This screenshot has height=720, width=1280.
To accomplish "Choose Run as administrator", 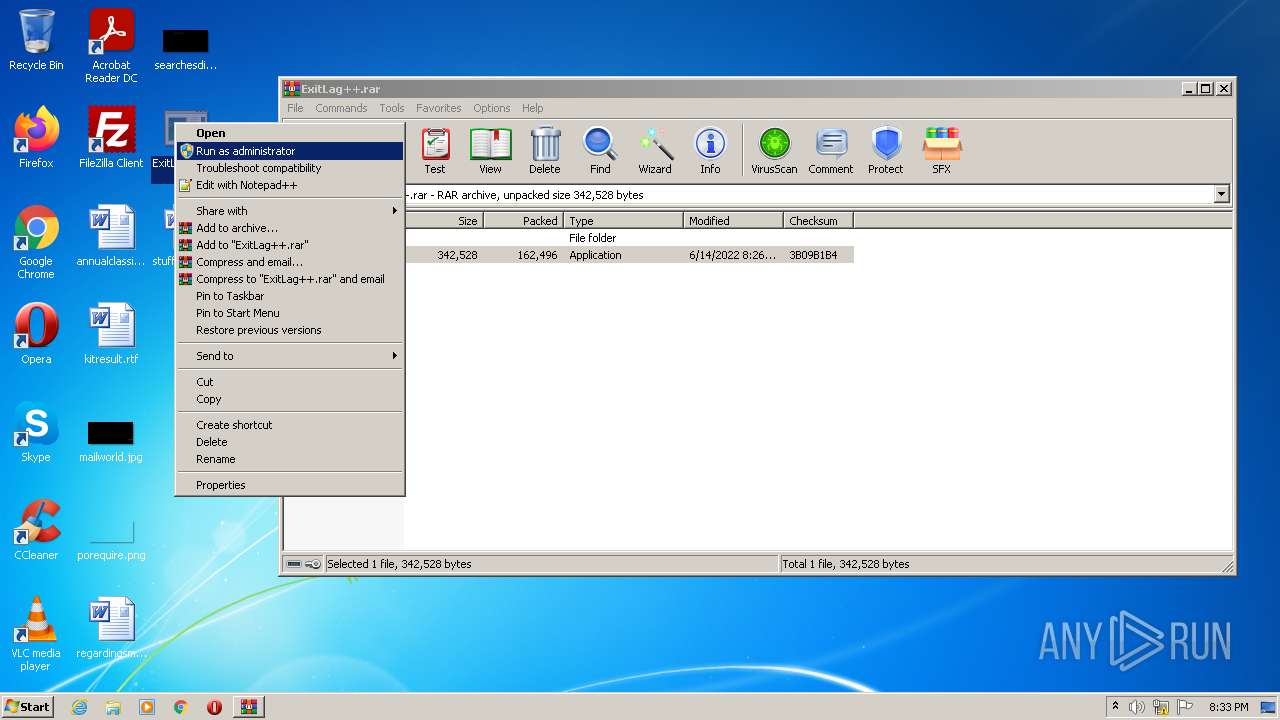I will (x=290, y=151).
